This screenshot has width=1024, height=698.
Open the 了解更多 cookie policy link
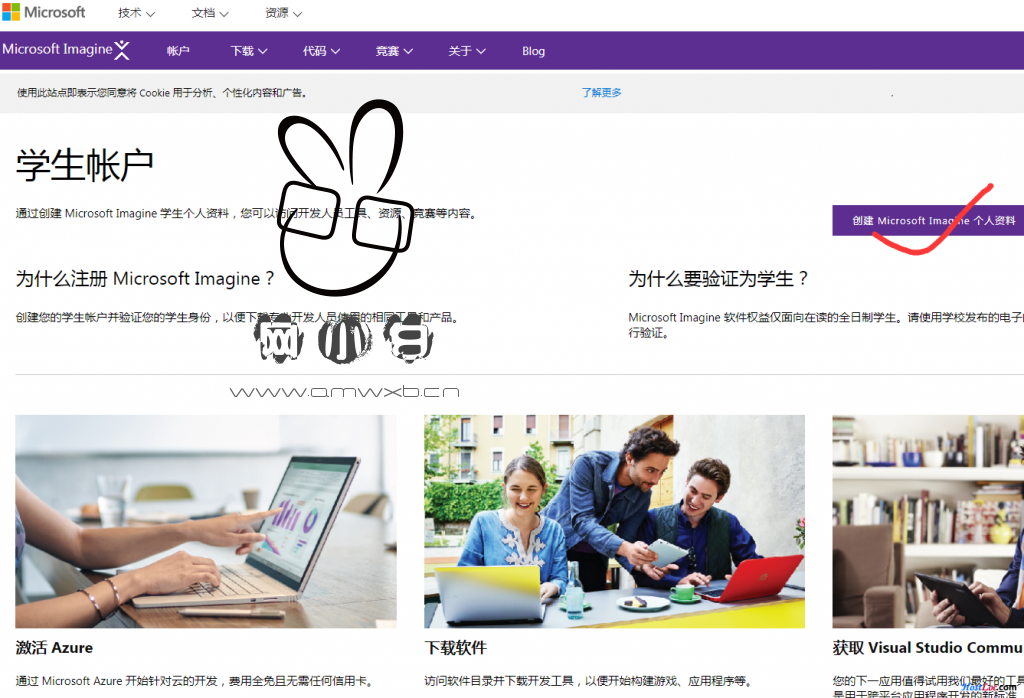[x=600, y=91]
